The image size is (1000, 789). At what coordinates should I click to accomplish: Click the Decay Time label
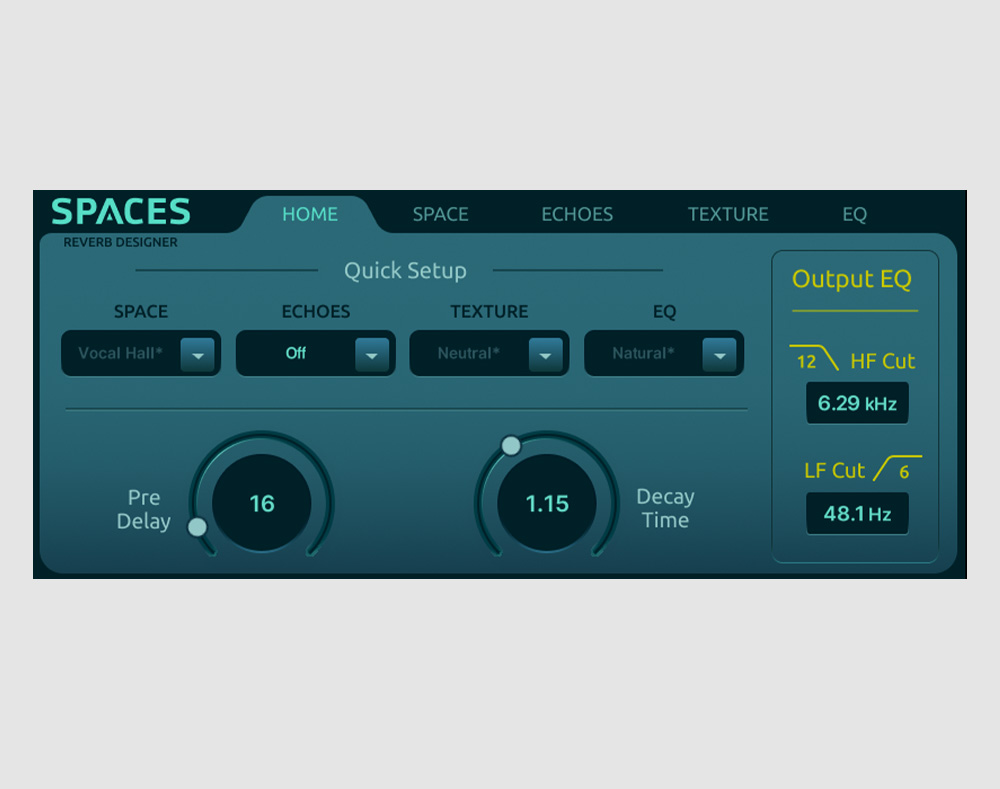(665, 508)
